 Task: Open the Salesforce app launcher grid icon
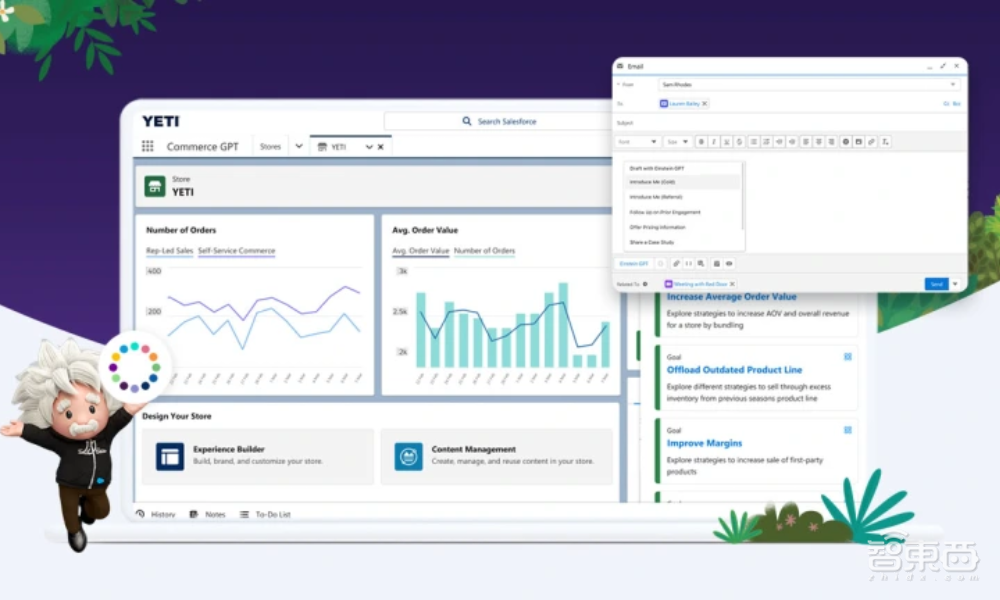(x=145, y=146)
